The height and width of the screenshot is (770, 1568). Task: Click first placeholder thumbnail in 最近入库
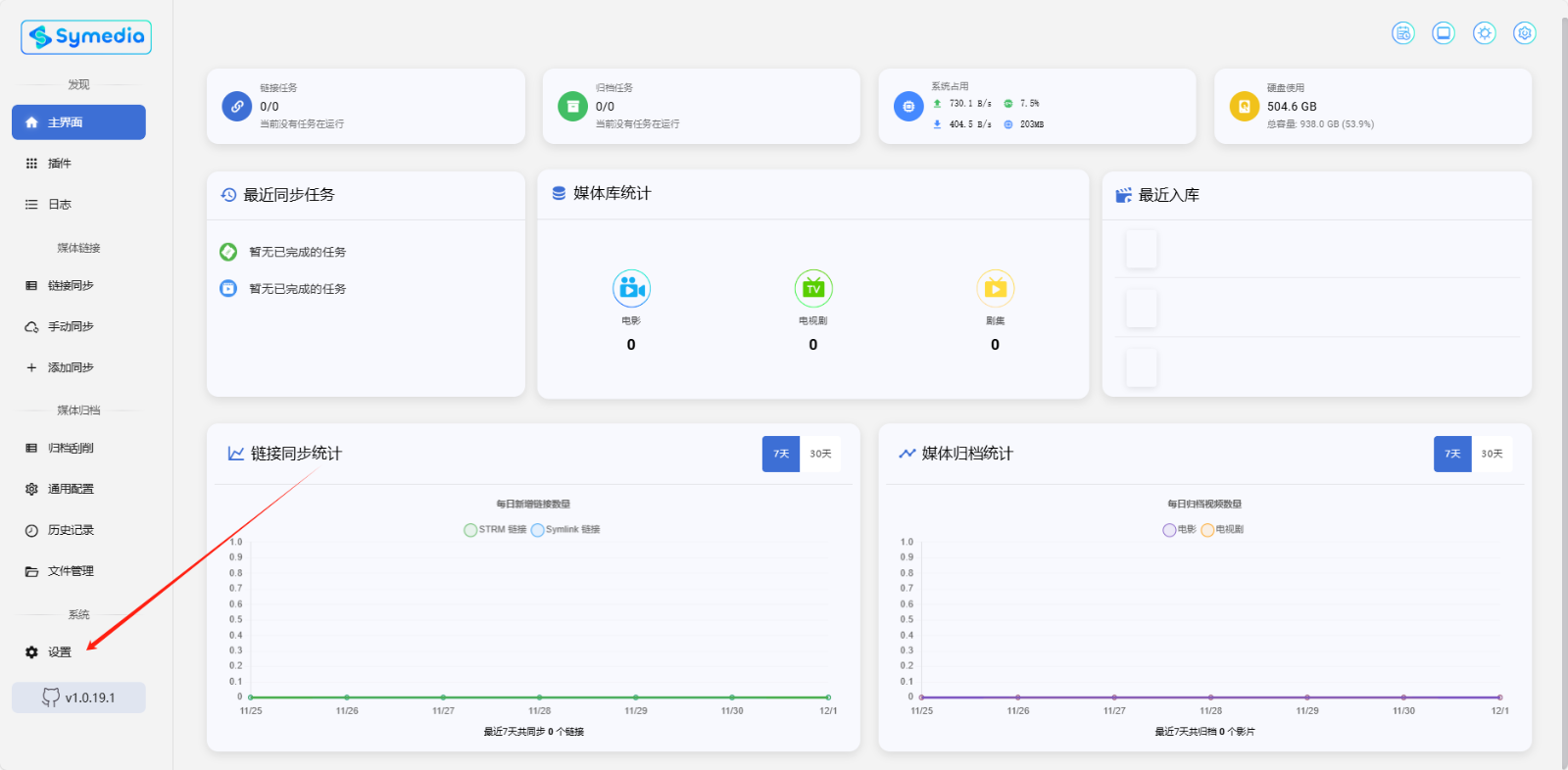coord(1142,249)
